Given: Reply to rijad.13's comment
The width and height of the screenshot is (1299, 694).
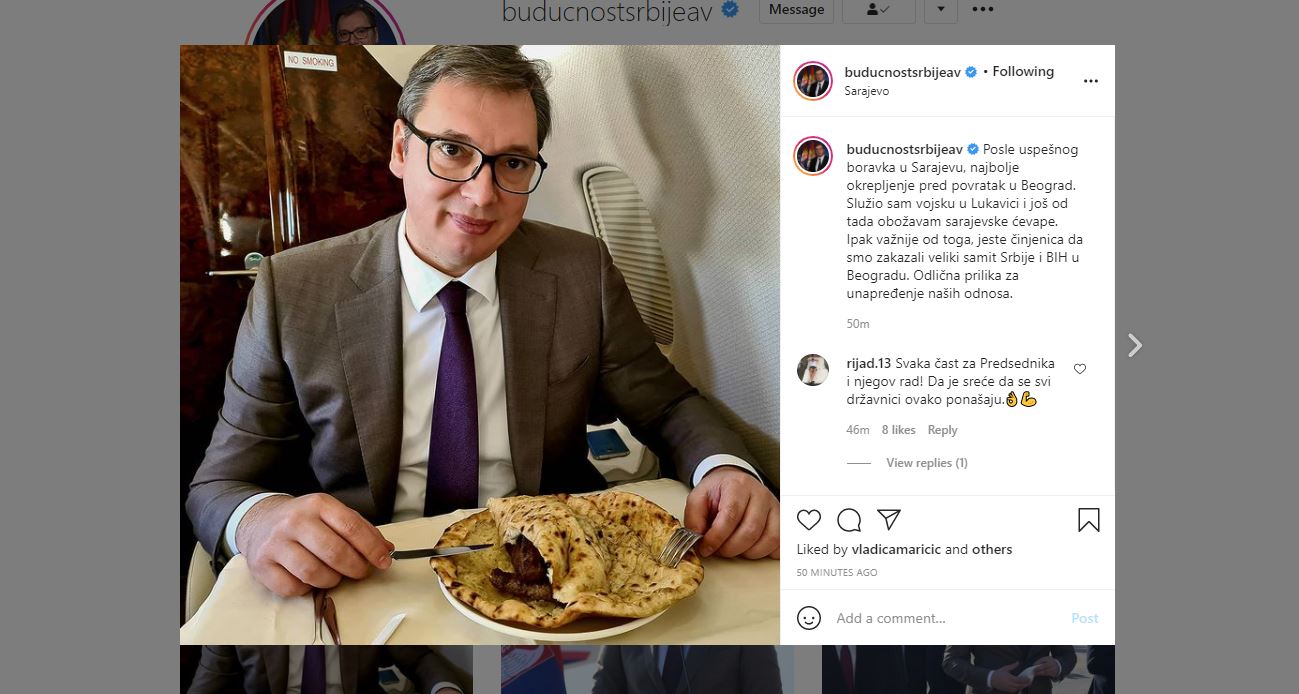Looking at the screenshot, I should coord(942,429).
